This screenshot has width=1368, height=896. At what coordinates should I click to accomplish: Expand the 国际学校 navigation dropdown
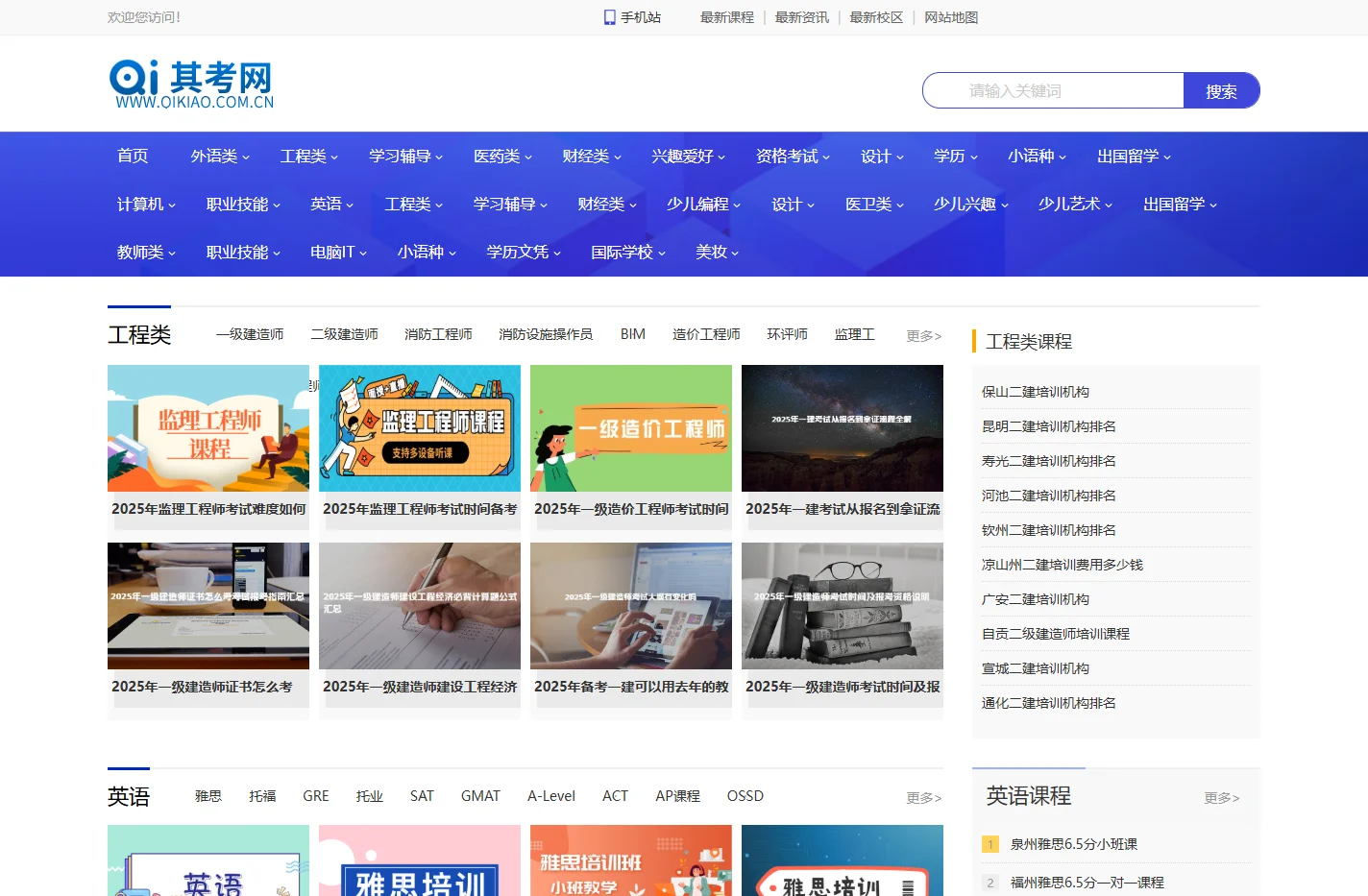(x=628, y=252)
